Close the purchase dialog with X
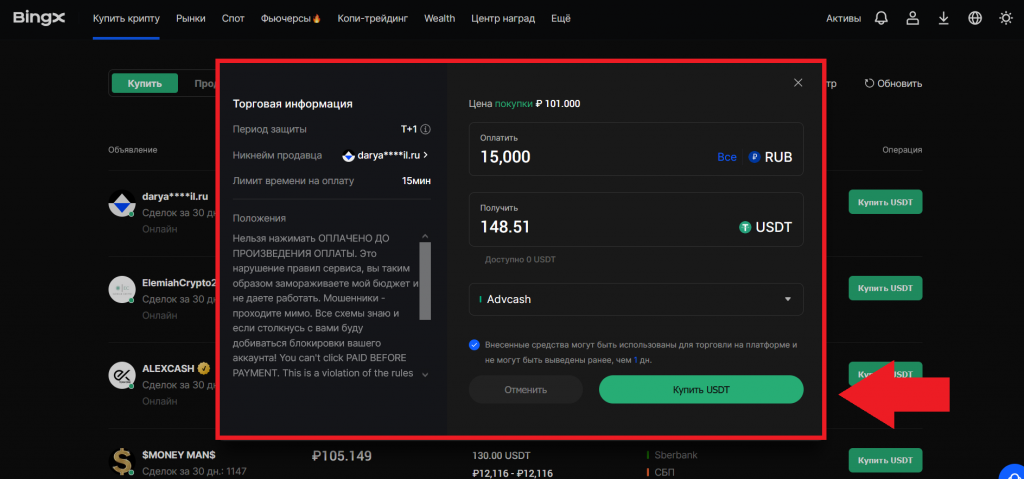 click(x=797, y=83)
